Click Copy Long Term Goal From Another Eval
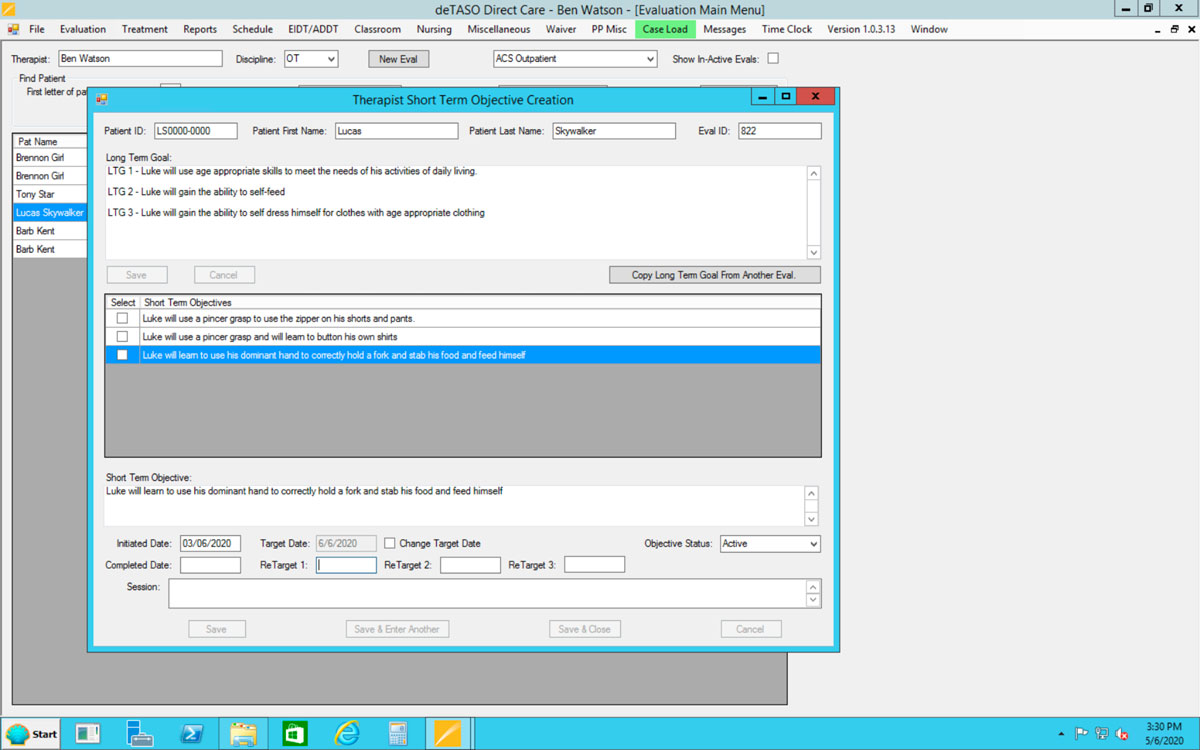 (714, 275)
